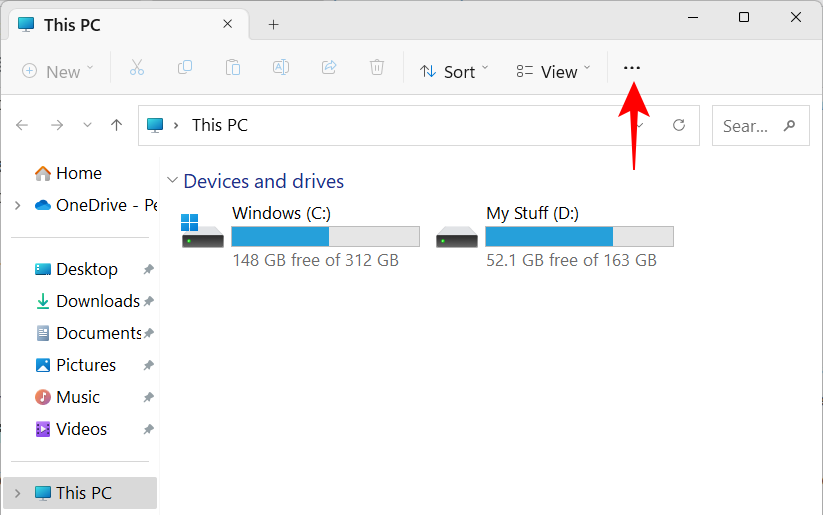The height and width of the screenshot is (515, 823).
Task: Click the Paste clipboard icon
Action: tap(233, 68)
